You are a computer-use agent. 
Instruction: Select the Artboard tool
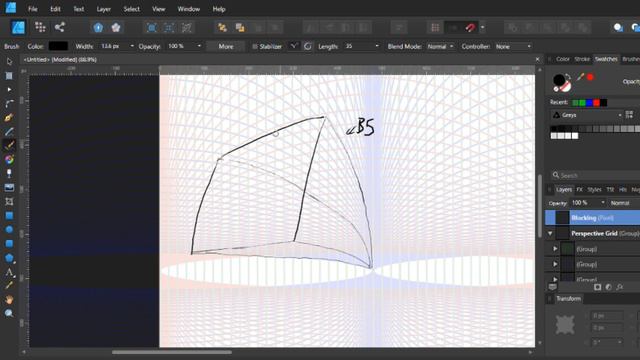[x=9, y=76]
